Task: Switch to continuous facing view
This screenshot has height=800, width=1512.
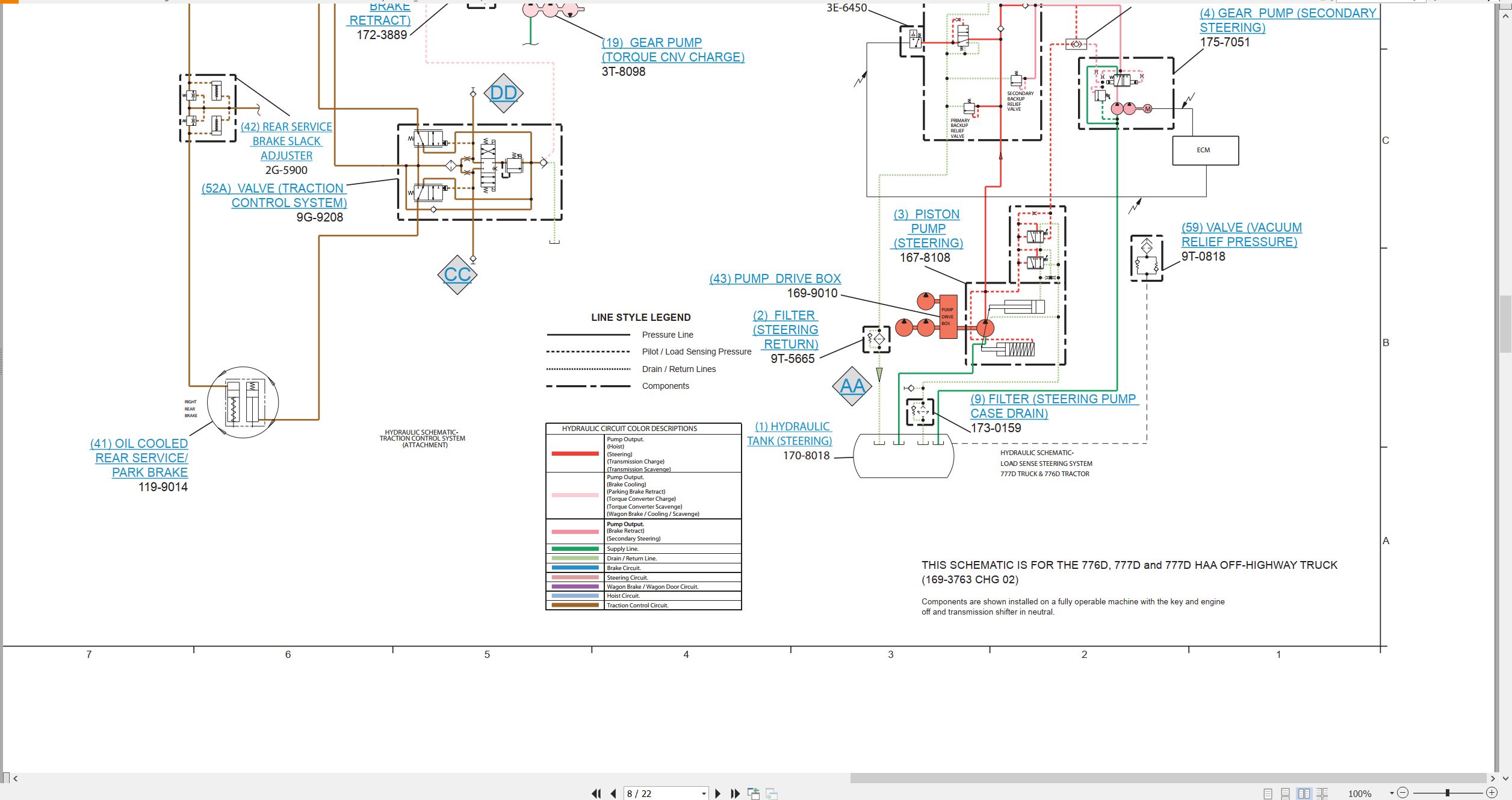Action: (1322, 793)
